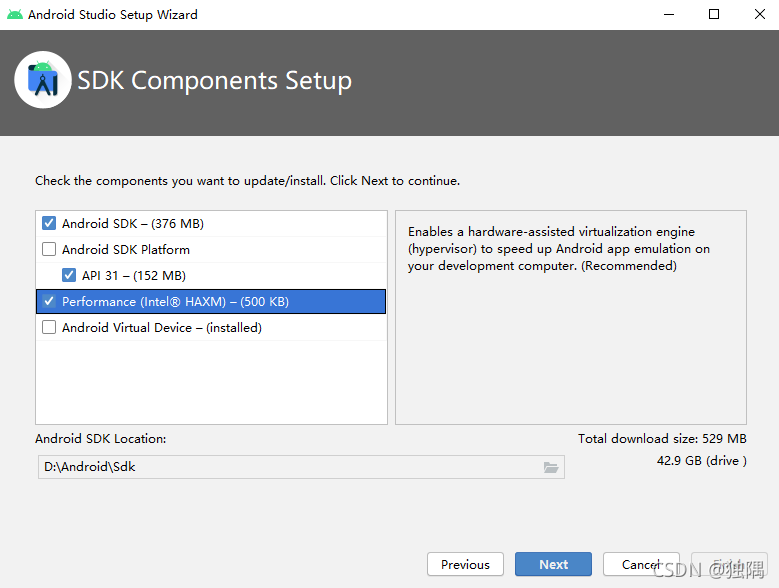
Task: Click the hypervisor description text
Action: (558, 248)
